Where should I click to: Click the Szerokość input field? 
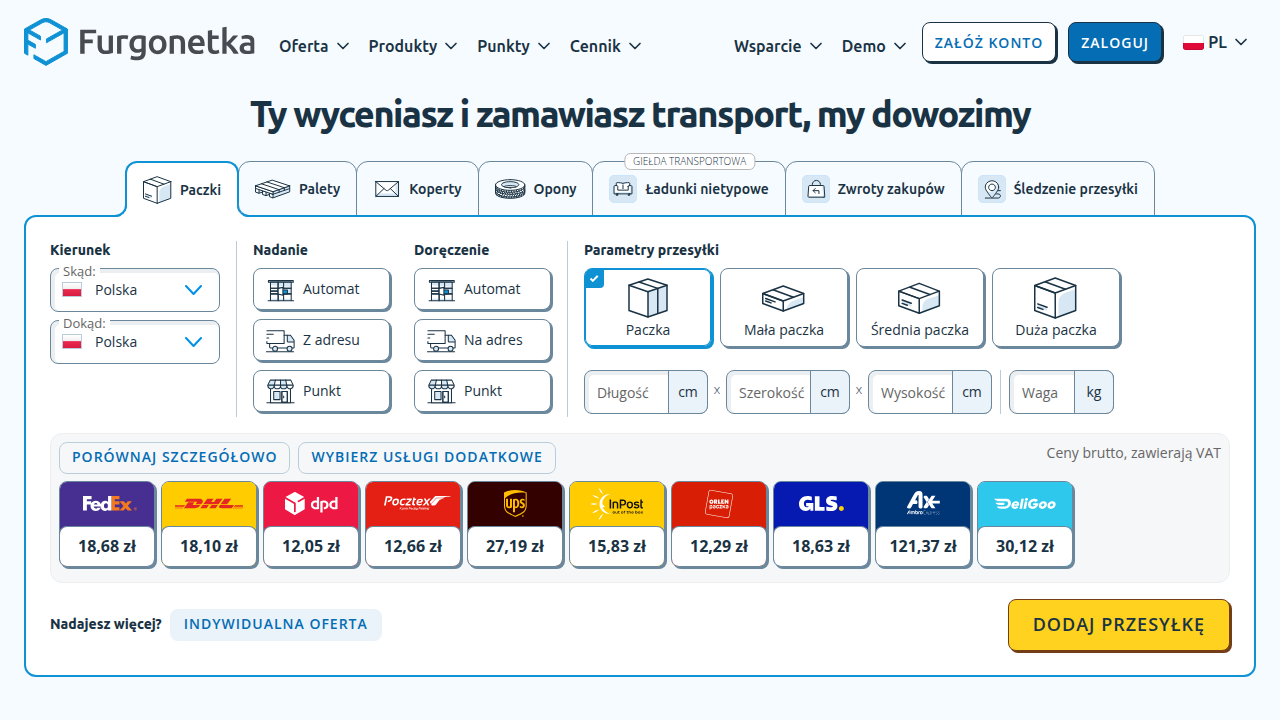(769, 392)
